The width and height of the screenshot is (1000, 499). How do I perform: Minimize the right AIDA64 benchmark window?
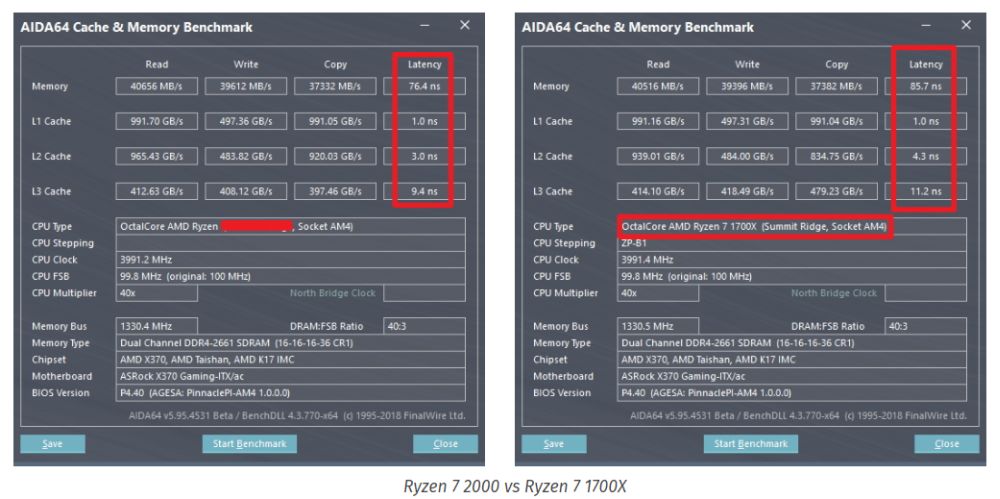coord(927,26)
